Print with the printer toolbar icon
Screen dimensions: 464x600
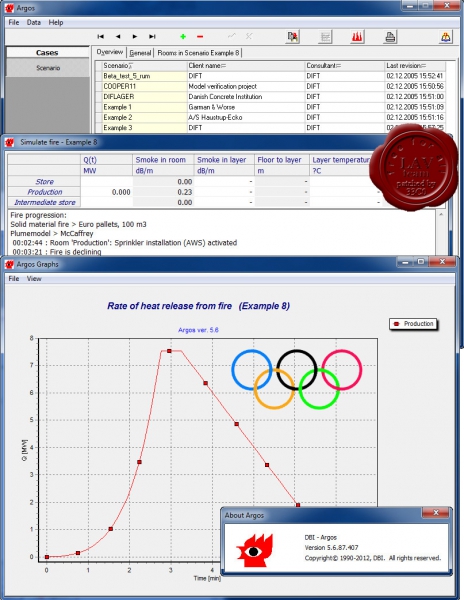coord(390,37)
